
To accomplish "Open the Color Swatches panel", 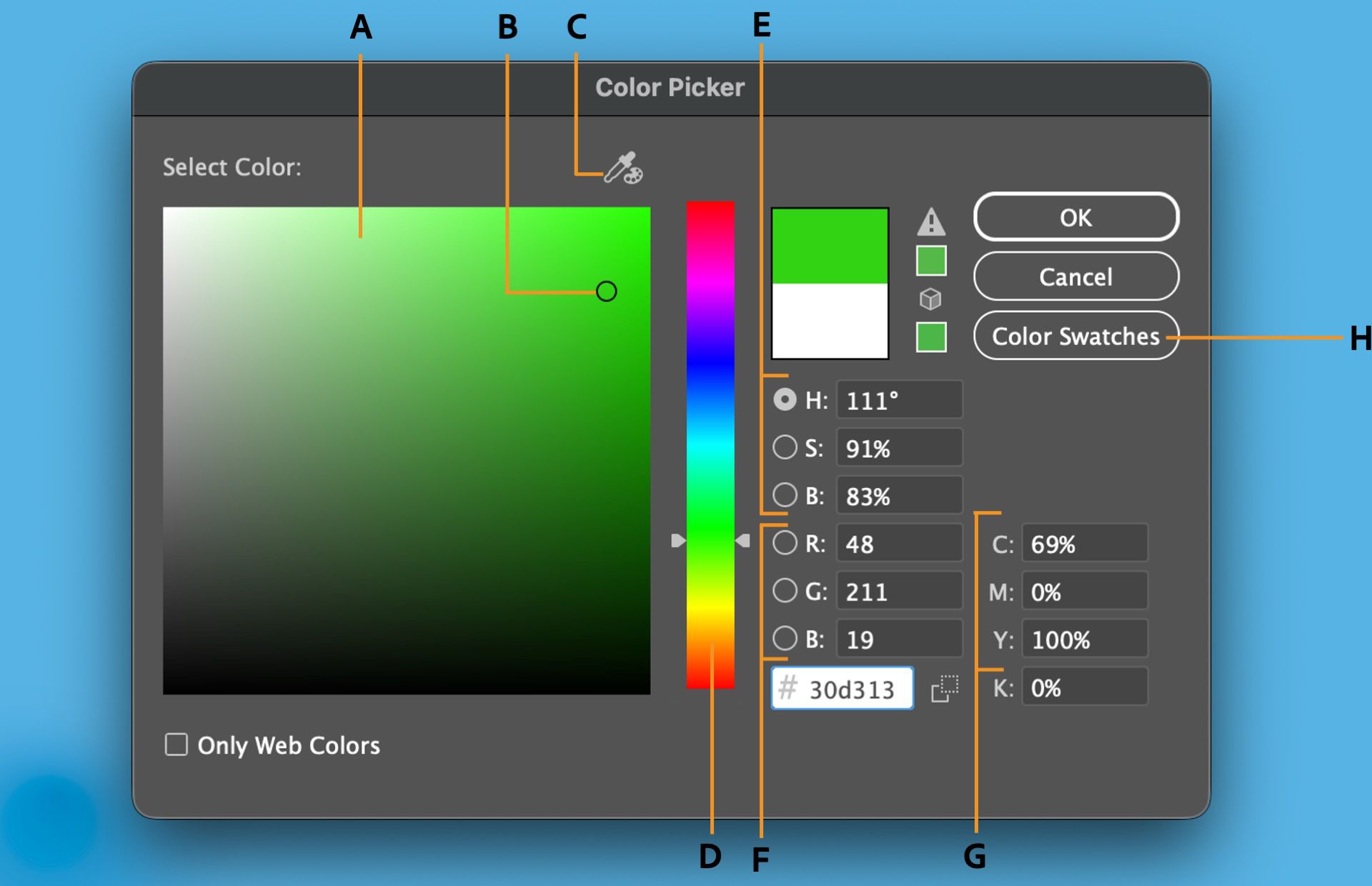I will pos(1075,336).
